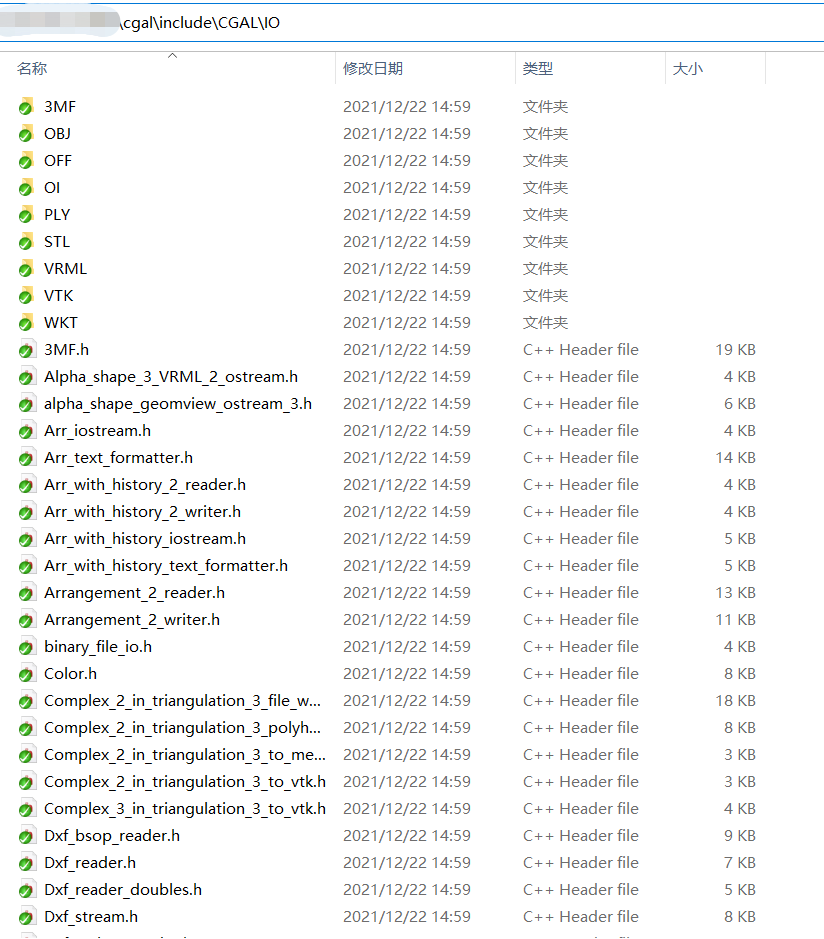Select the file Complex_2_in_triangulation_3_to_me...
Screen dimensions: 824x939
click(184, 755)
